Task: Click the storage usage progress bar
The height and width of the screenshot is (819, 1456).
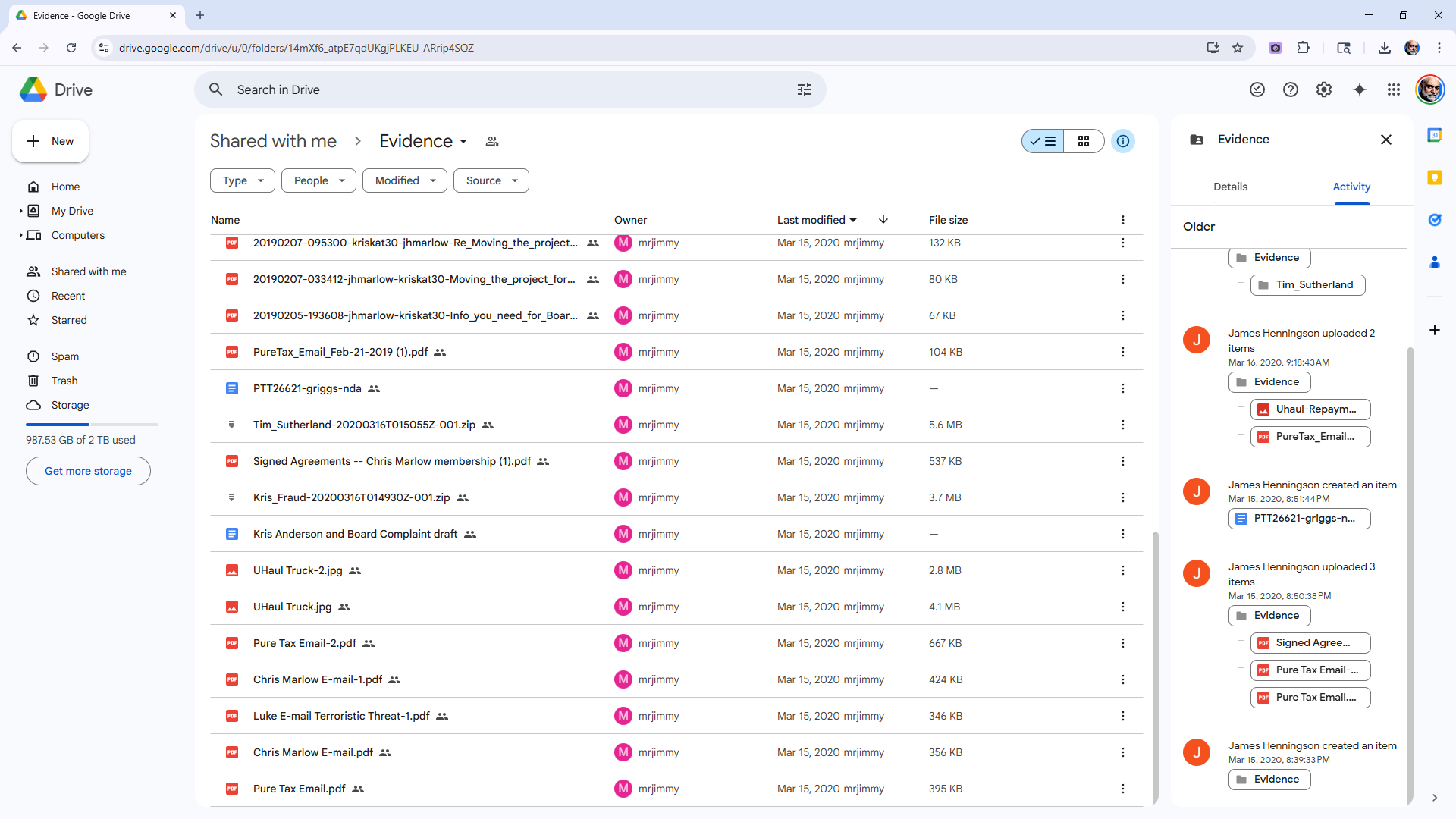Action: click(92, 424)
